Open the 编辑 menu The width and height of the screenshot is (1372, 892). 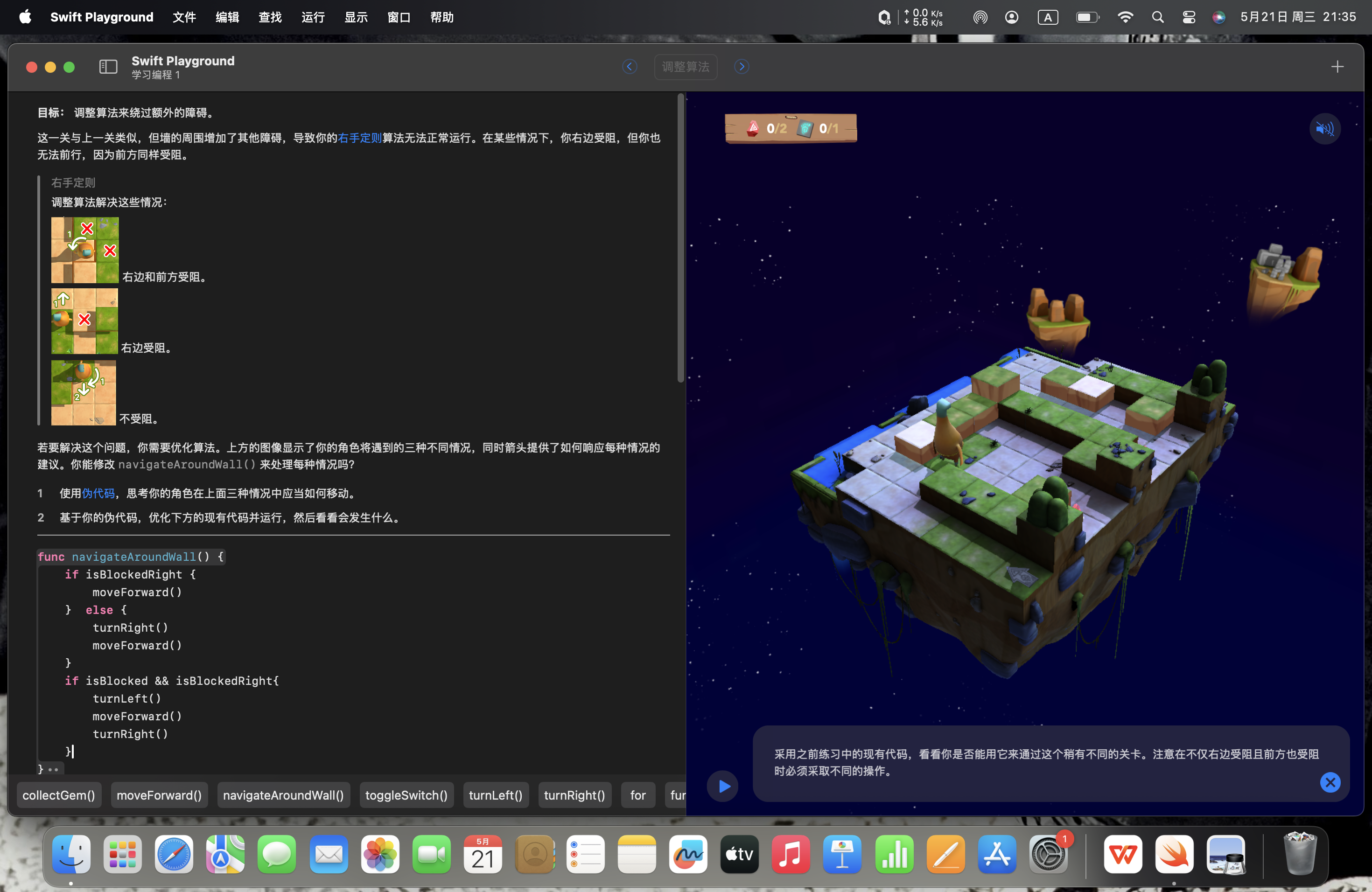point(227,17)
